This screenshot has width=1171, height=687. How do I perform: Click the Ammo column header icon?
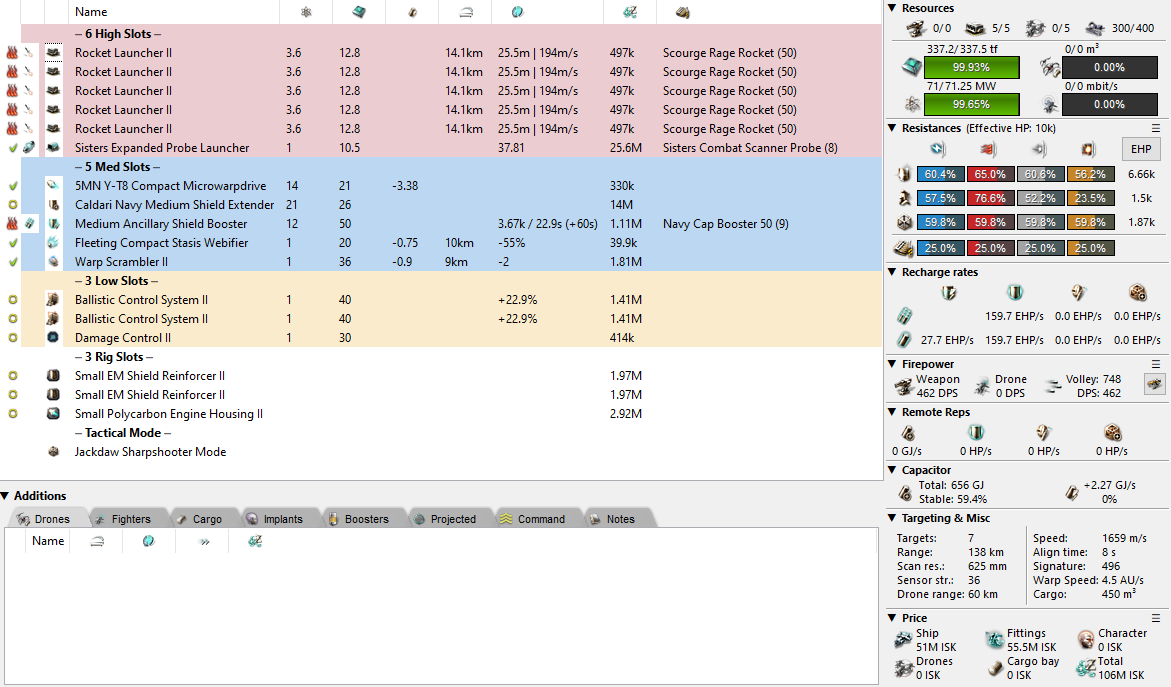(683, 12)
